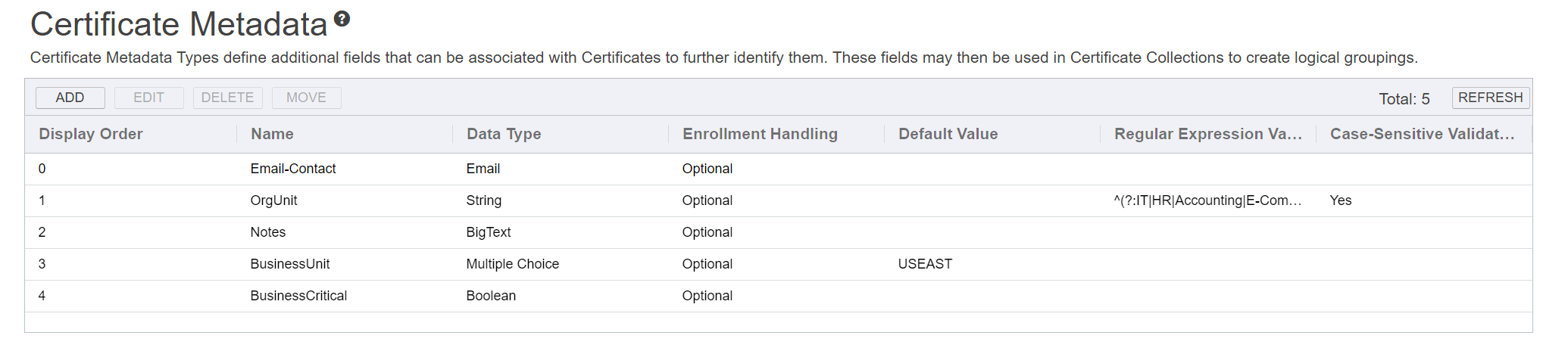Click the MOVE toolbar button

pos(306,98)
